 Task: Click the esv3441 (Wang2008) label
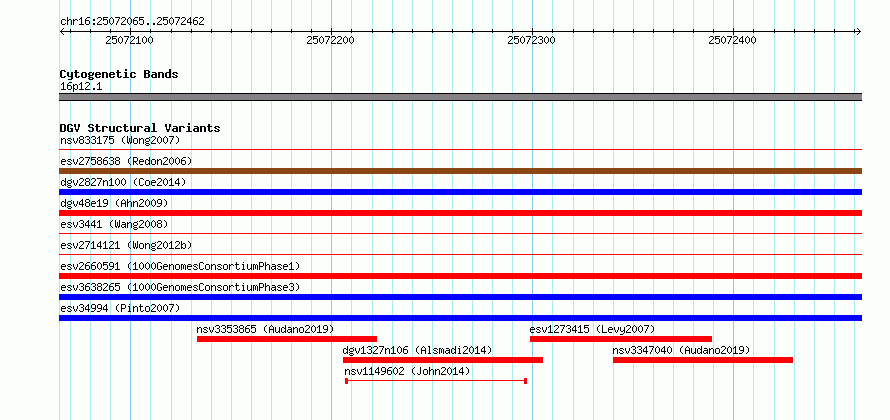[x=114, y=224]
